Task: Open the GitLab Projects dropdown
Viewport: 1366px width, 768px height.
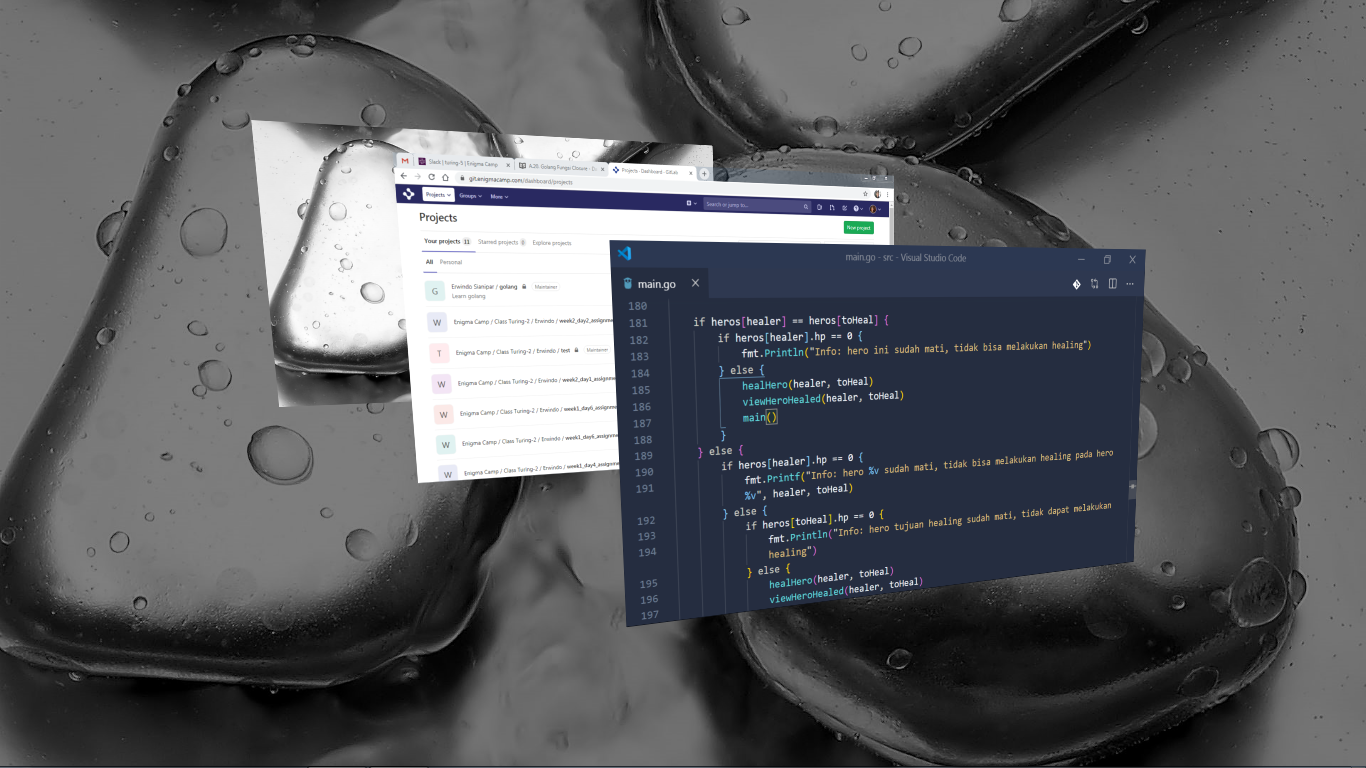Action: pyautogui.click(x=438, y=195)
